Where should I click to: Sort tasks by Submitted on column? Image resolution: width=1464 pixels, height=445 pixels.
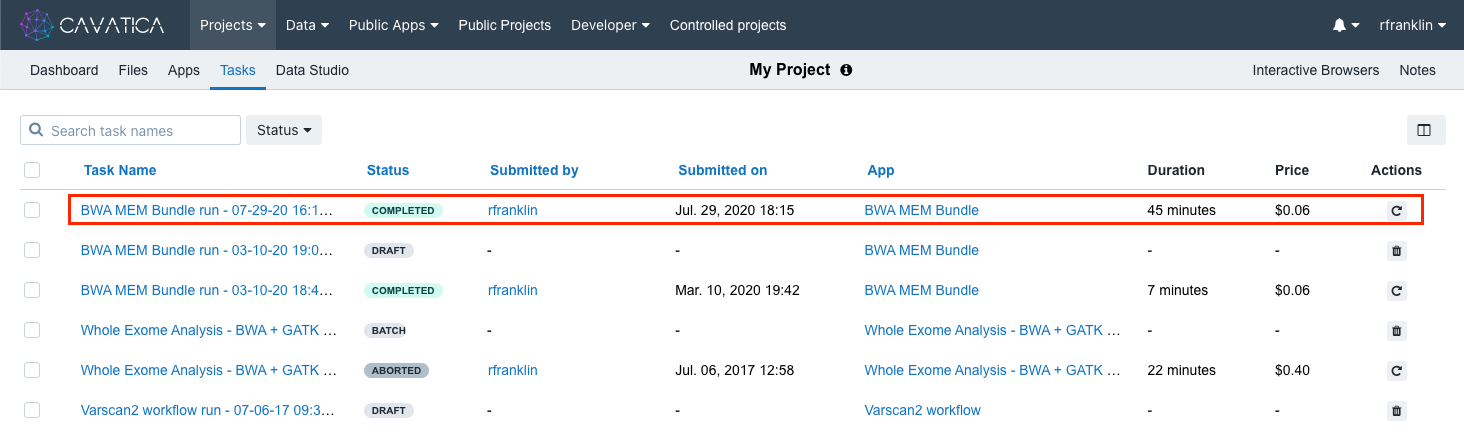722,170
